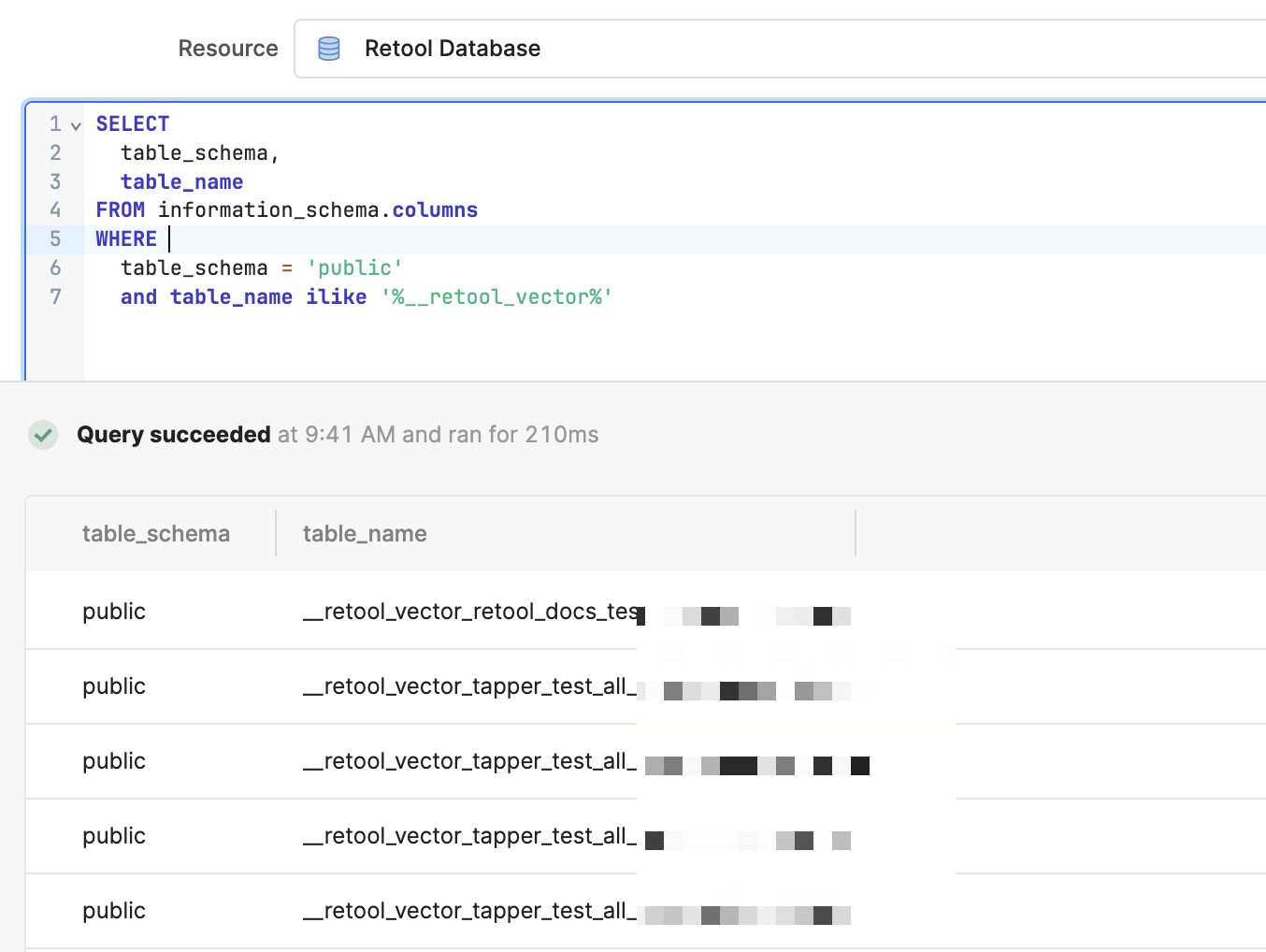This screenshot has height=952, width=1266.
Task: Click table_name on line 3 of query
Action: tap(181, 182)
